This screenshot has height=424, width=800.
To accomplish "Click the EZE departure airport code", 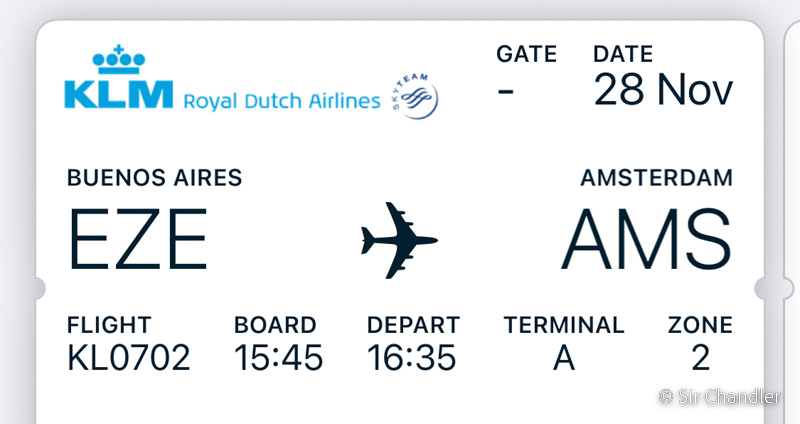I will coord(138,239).
